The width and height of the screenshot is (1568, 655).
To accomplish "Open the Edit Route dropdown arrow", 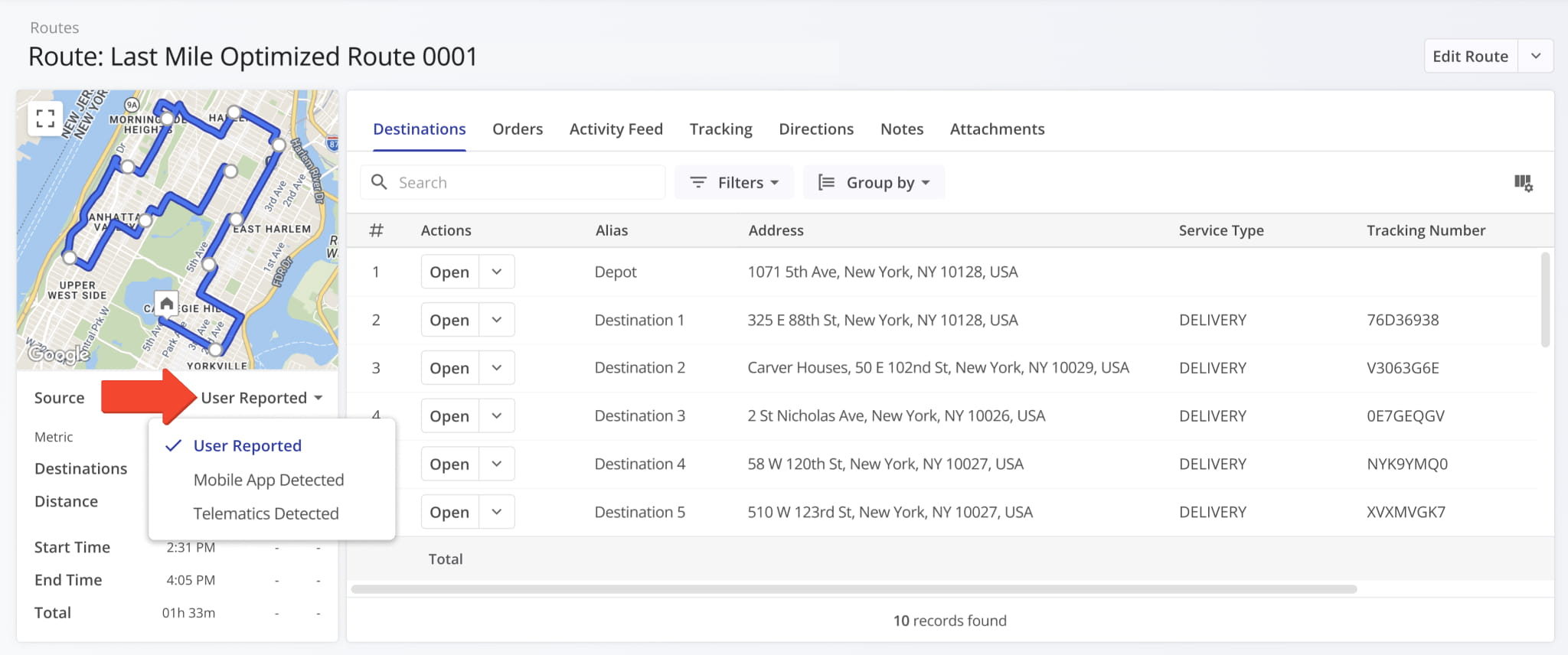I will (1536, 56).
